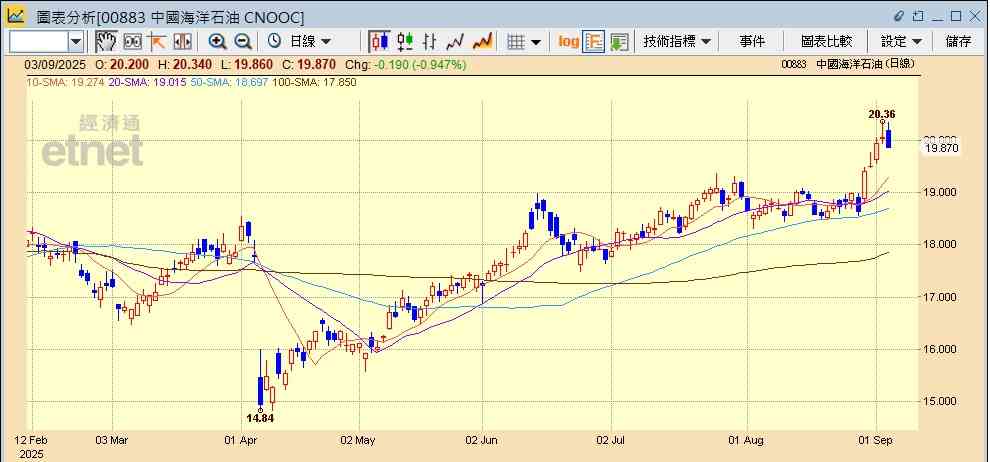The image size is (990, 462).
Task: Open 圖表比較 chart comparison
Action: tap(826, 42)
